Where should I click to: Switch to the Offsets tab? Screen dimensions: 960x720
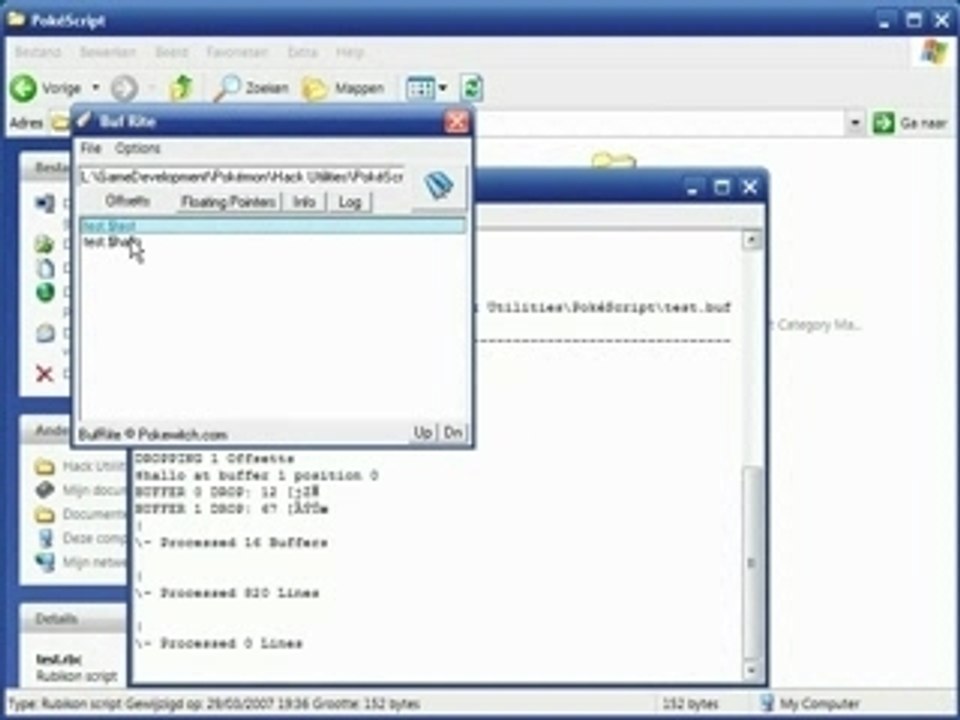pos(127,201)
